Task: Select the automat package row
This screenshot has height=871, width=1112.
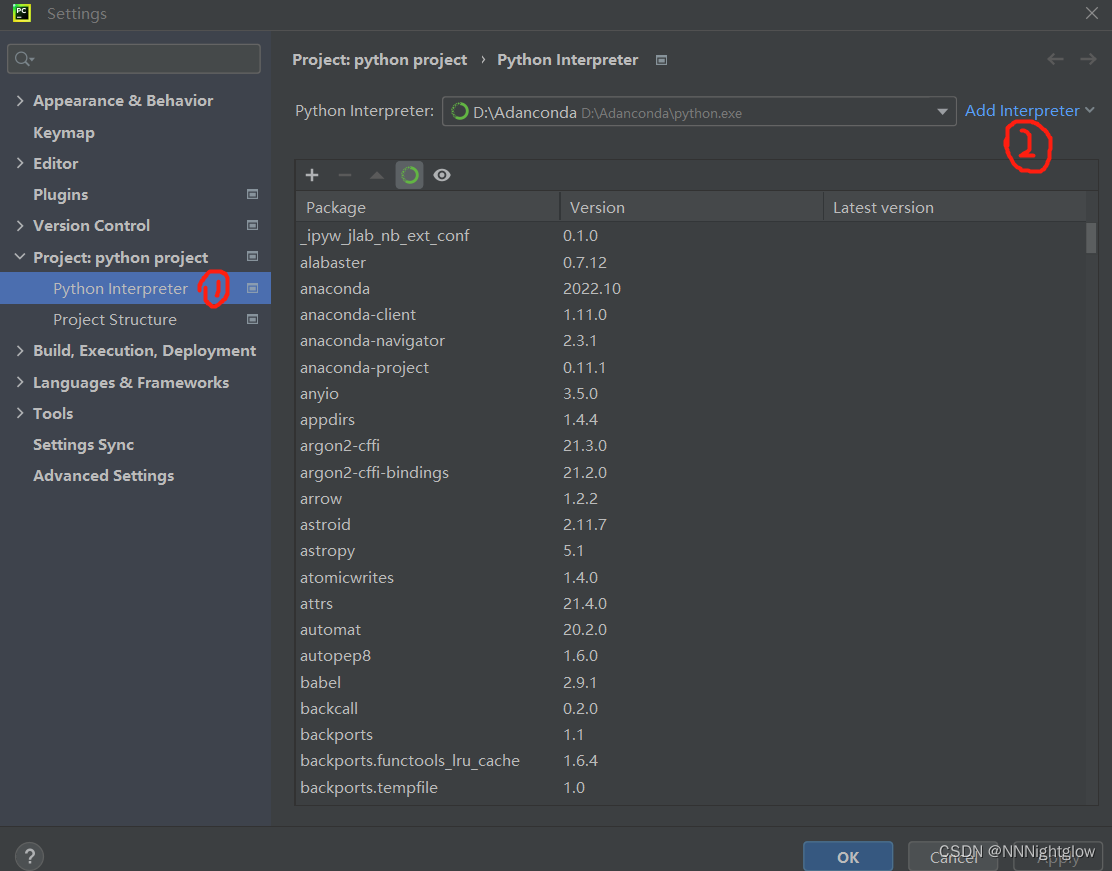Action: tap(691, 629)
